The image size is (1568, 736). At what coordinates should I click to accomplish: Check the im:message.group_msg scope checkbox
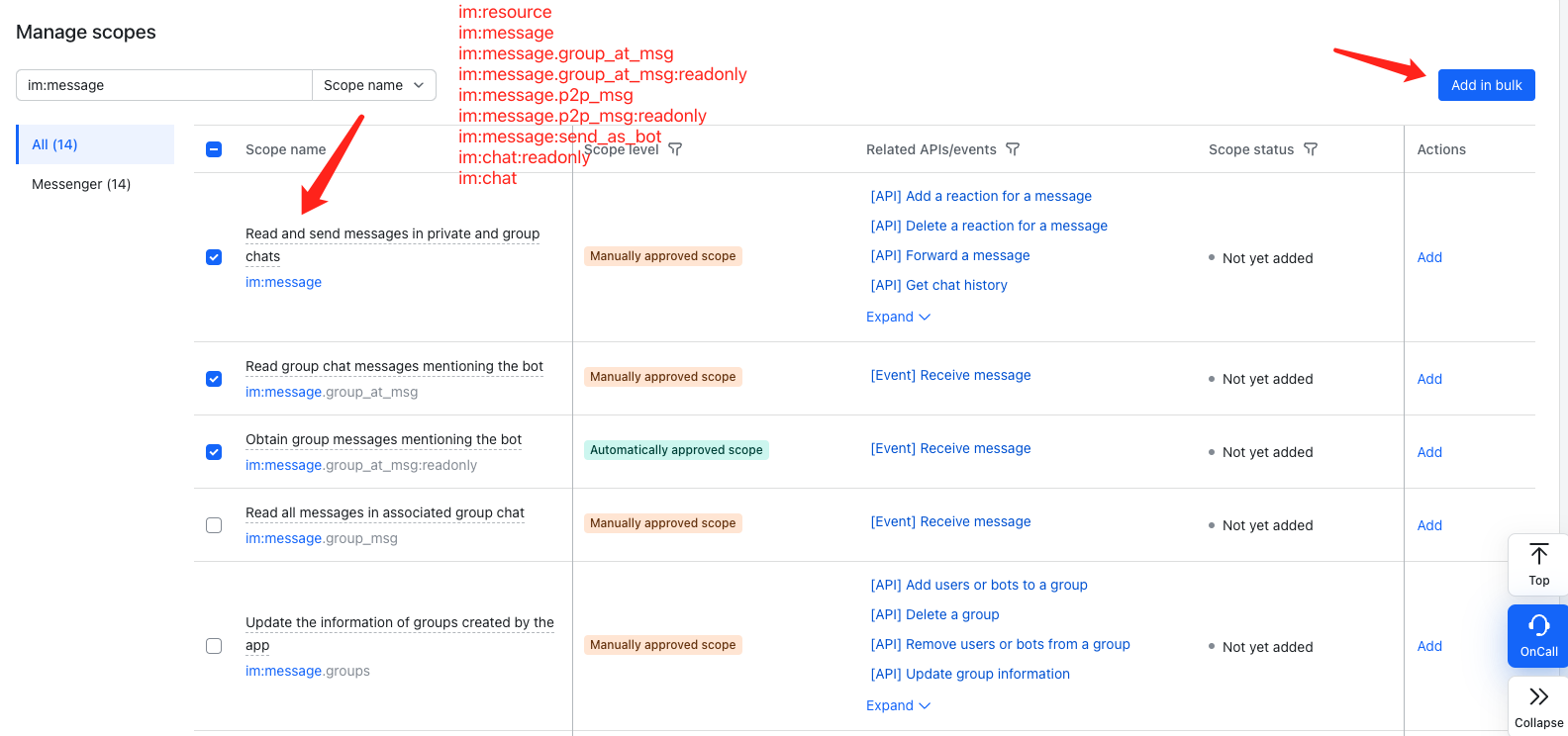pos(214,525)
